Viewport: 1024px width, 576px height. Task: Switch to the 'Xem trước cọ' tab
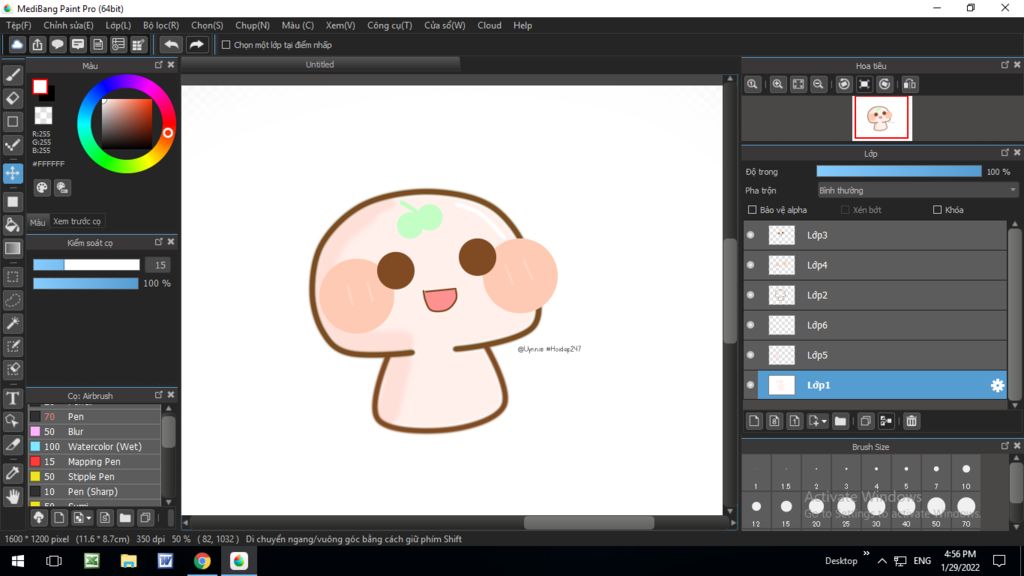77,221
